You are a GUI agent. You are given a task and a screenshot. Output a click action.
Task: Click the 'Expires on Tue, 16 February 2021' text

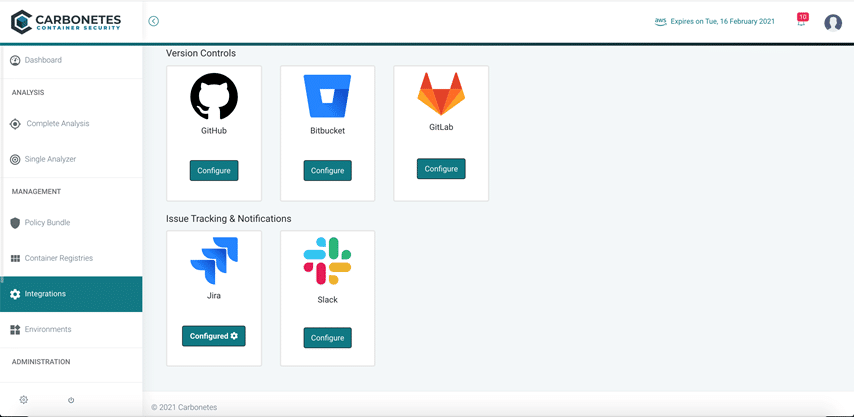point(723,22)
